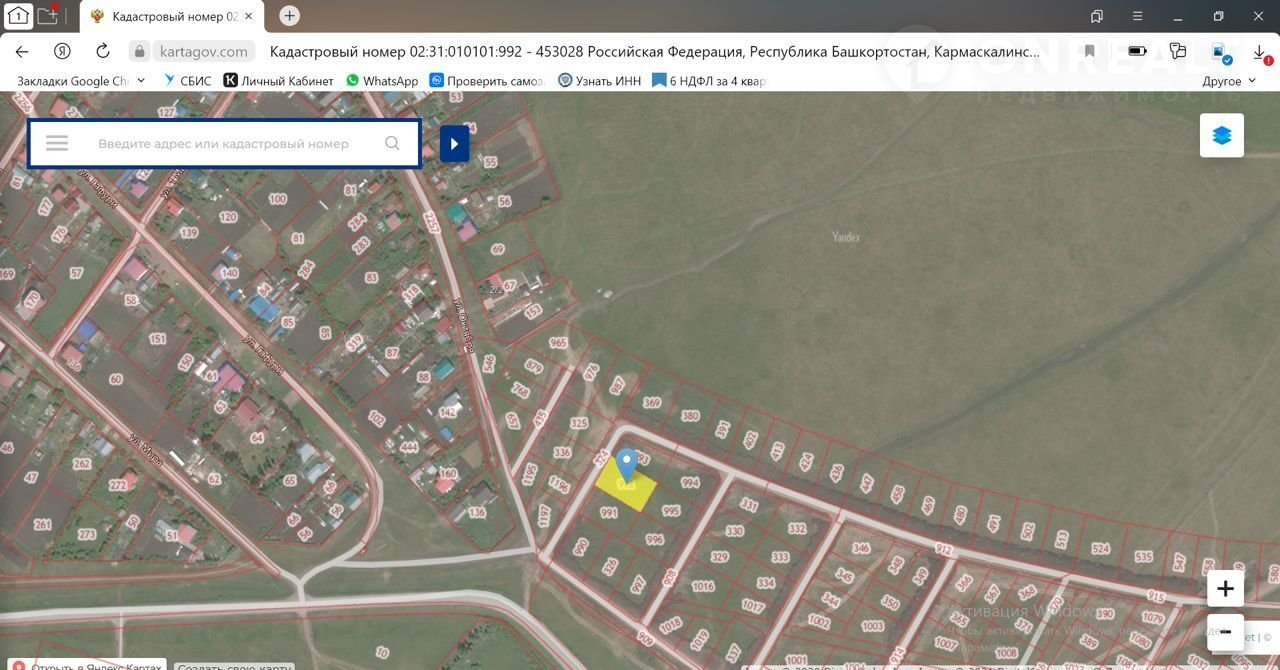Viewport: 1280px width, 670px height.
Task: Open the Узнать ИНН bookmark
Action: [x=600, y=81]
